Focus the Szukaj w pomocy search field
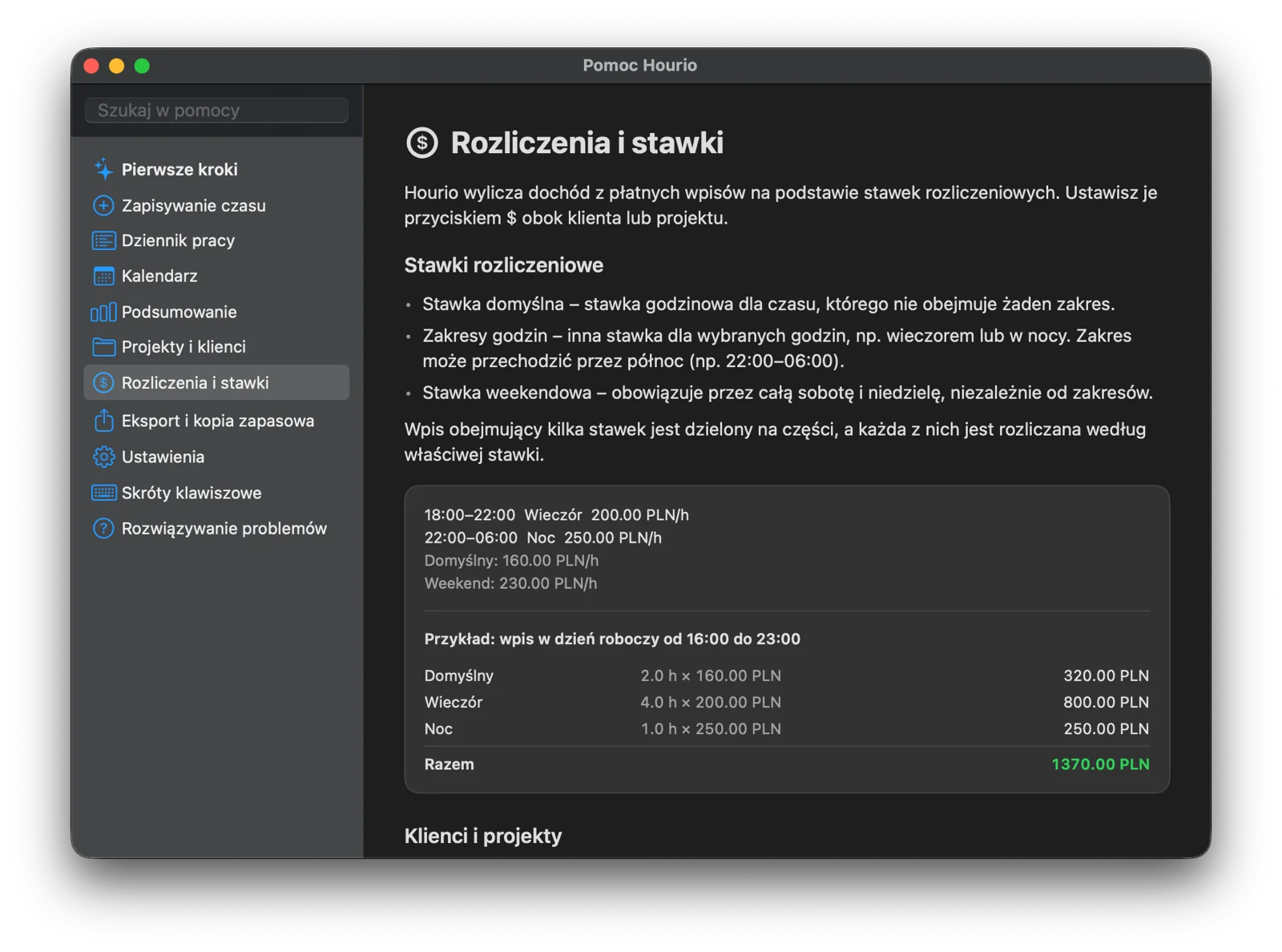The height and width of the screenshot is (952, 1282). click(x=216, y=111)
